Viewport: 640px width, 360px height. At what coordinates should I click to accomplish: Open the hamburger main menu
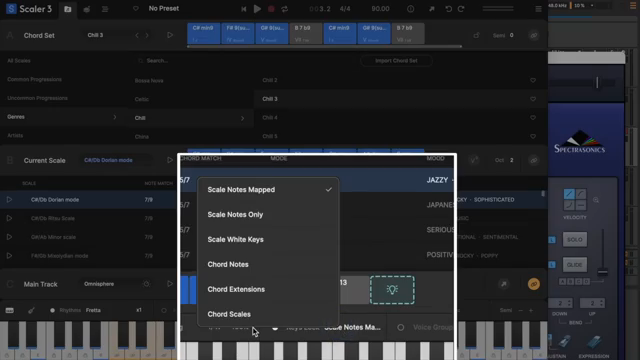point(538,9)
